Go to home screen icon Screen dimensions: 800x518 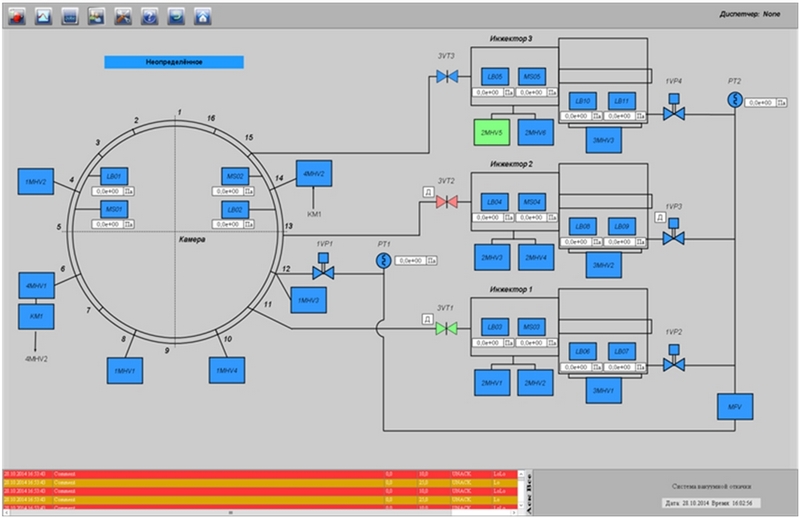[x=203, y=16]
